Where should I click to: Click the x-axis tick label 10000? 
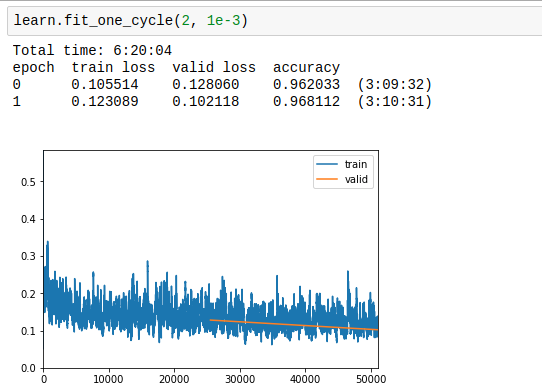tap(109, 379)
